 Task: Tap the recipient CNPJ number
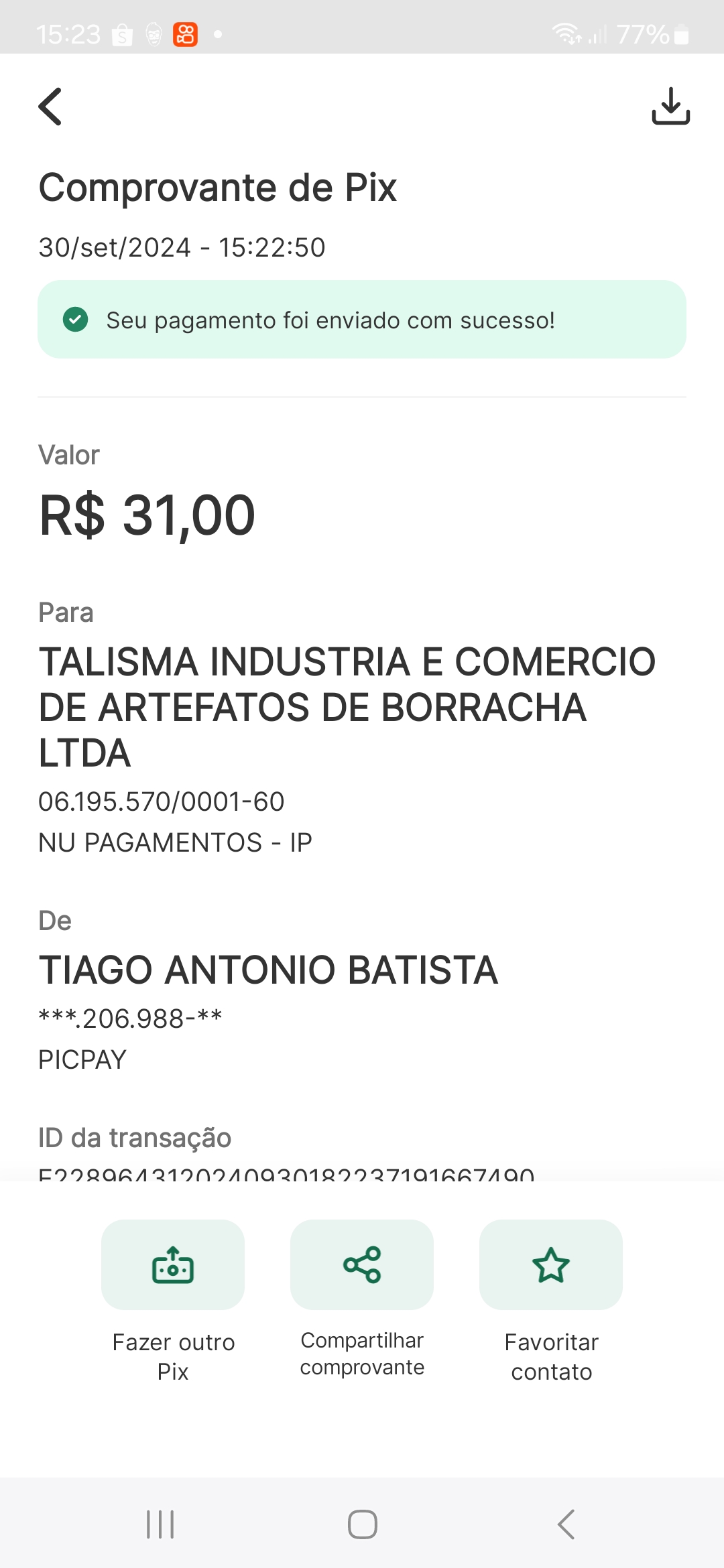162,801
